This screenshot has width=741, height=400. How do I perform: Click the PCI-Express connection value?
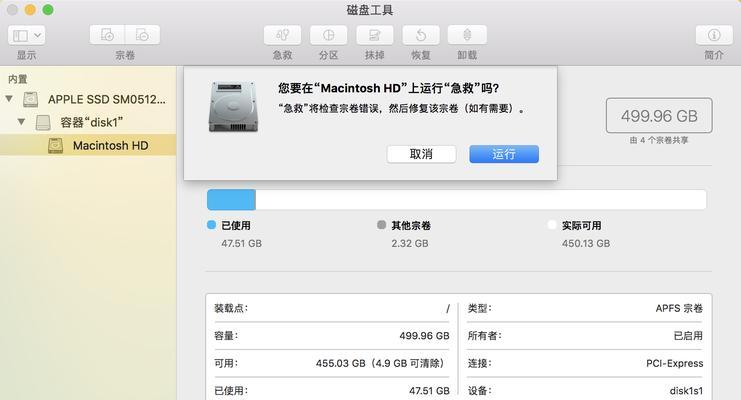pyautogui.click(x=674, y=363)
